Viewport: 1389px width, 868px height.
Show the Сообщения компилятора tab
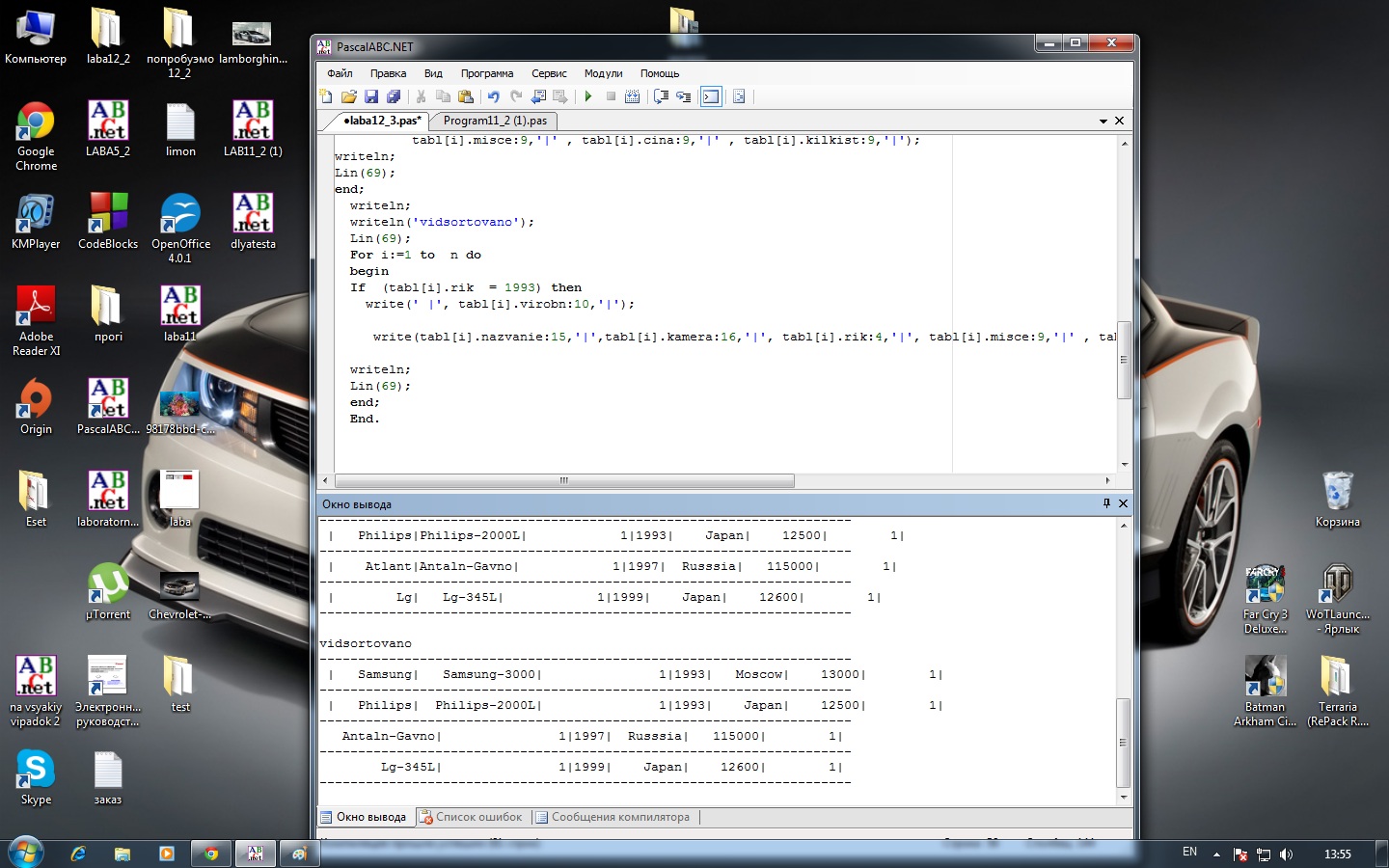(x=619, y=817)
